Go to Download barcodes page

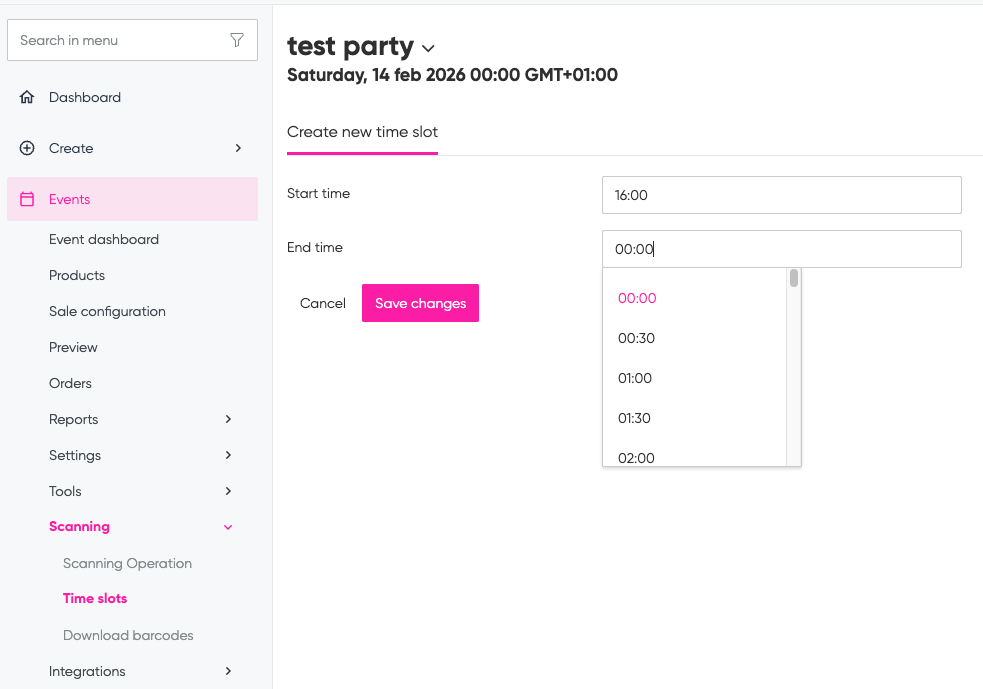coord(128,635)
